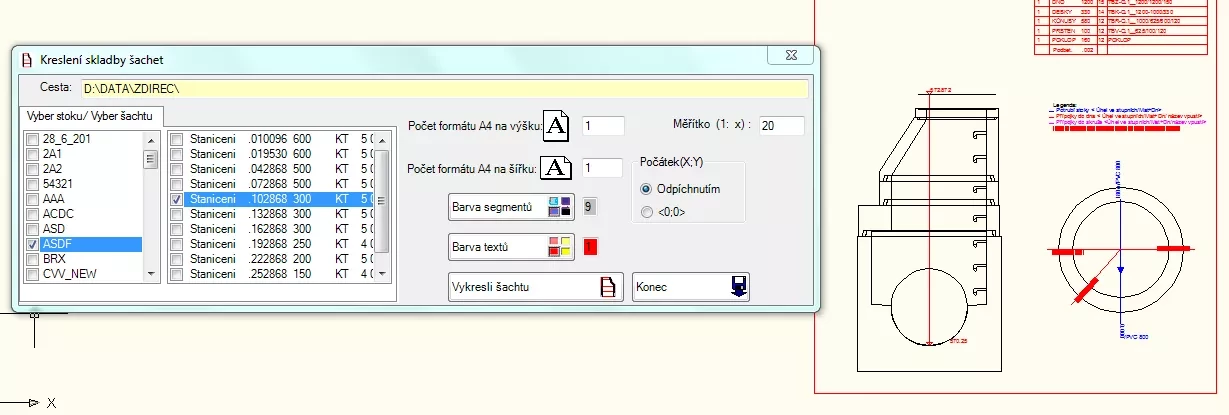Click the dialog title bar app icon
Viewport: 1229px width, 415px height.
[x=27, y=60]
